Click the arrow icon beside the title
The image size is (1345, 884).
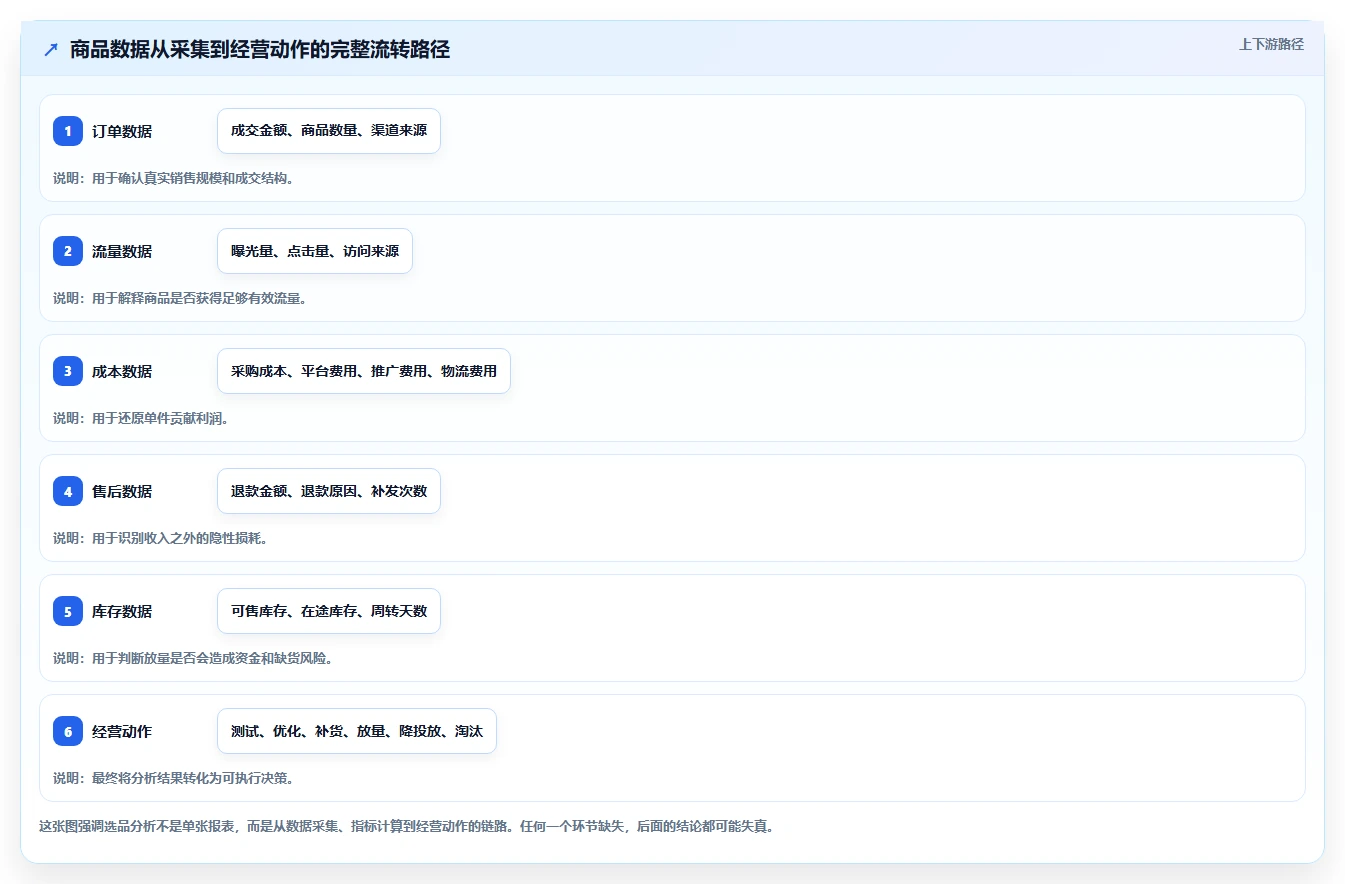[x=51, y=49]
